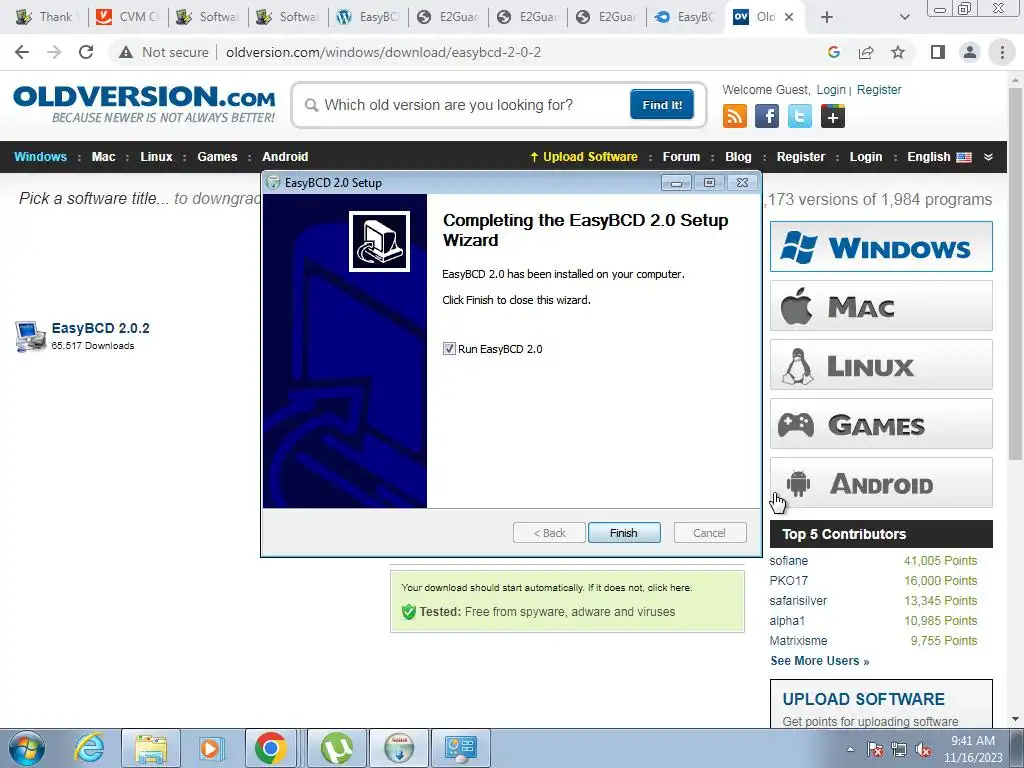This screenshot has width=1024, height=768.
Task: Click Upload Software in the navigation bar
Action: (583, 157)
